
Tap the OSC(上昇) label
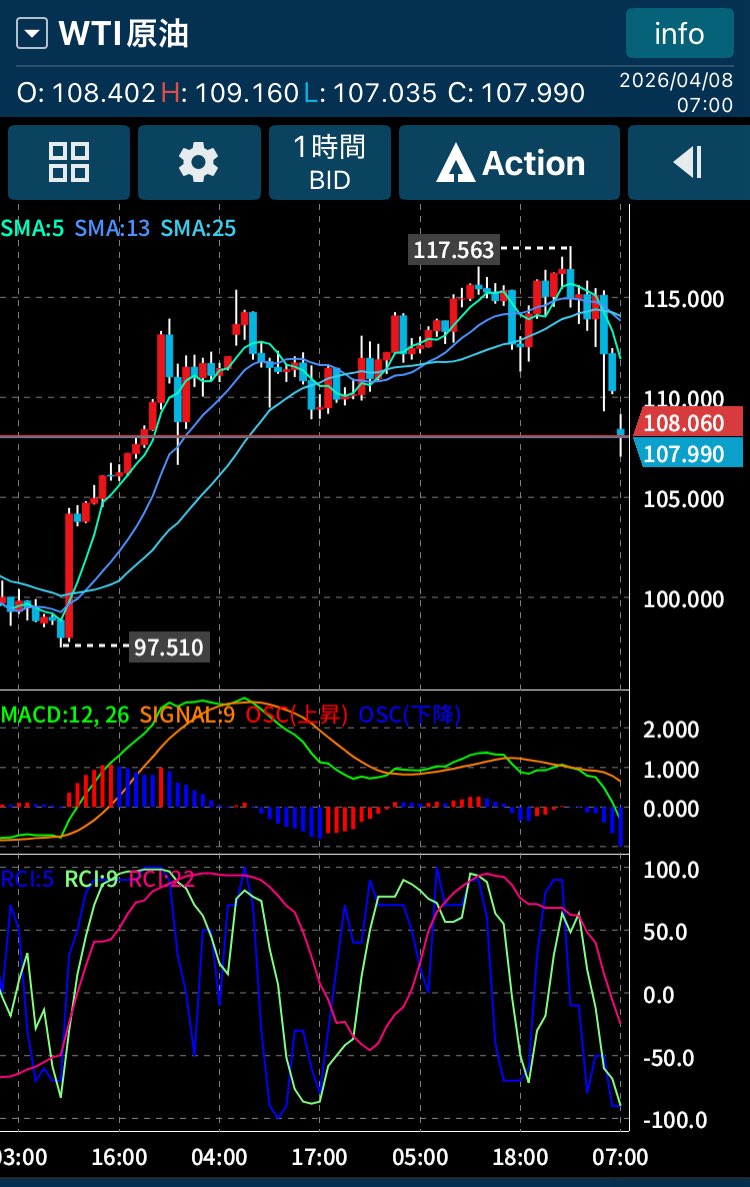coord(297,714)
